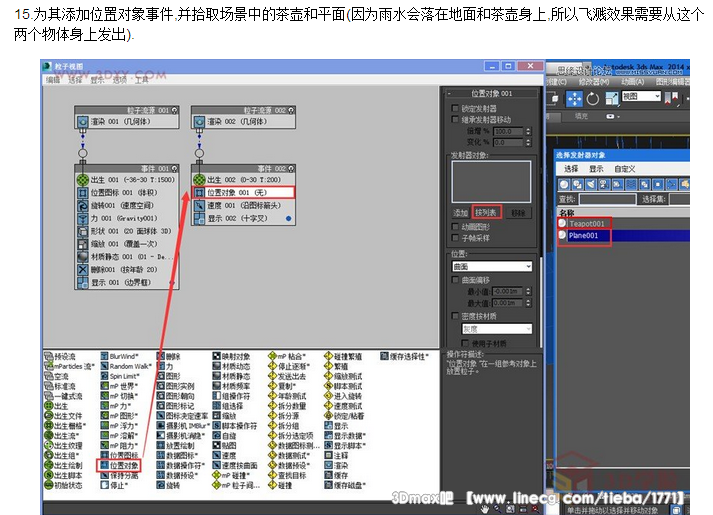
Task: Toggle Event 002 on/off bulb
Action: 291,169
